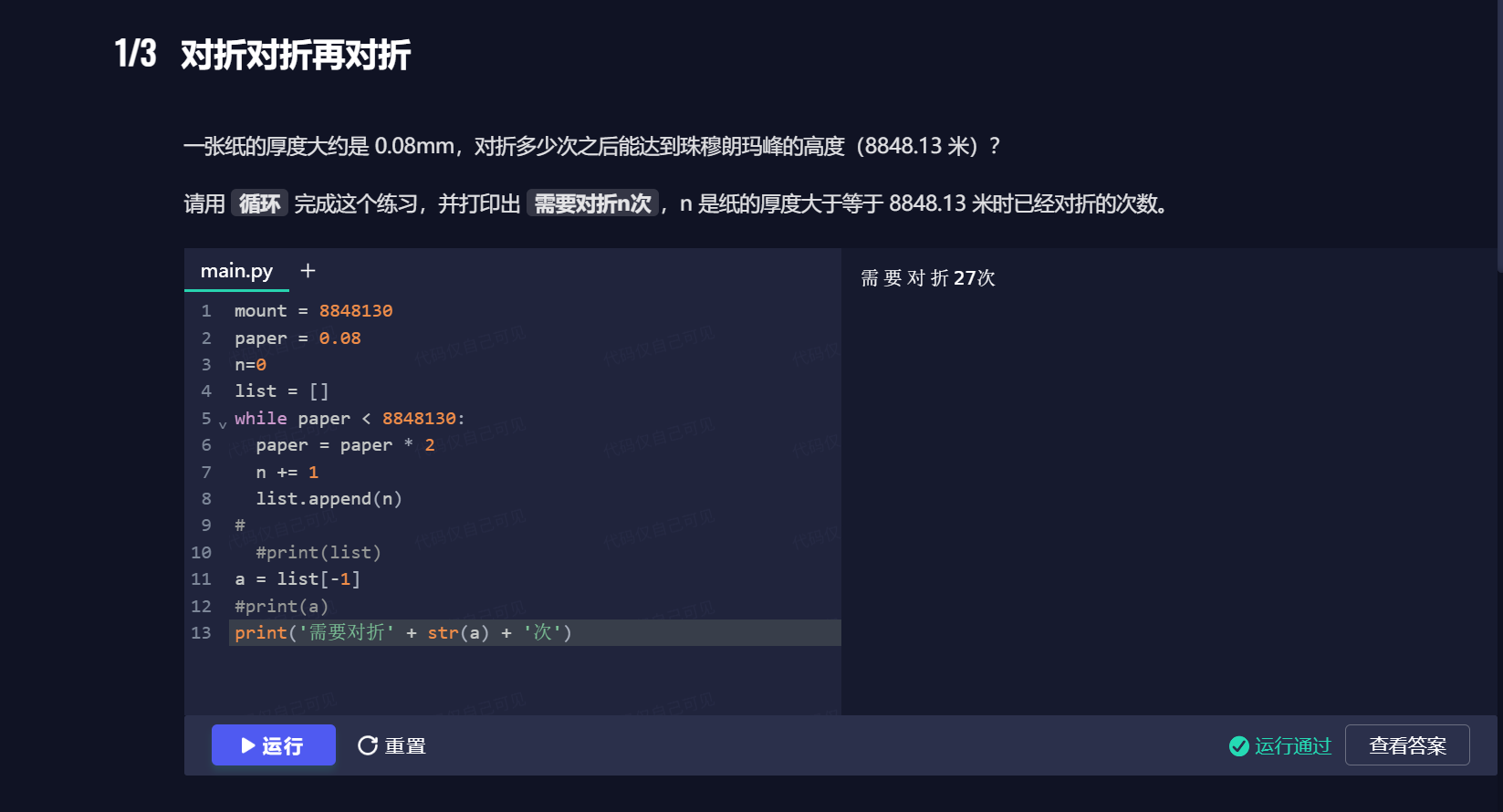1503x812 pixels.
Task: Click the title '对折对折再对折'
Action: point(296,55)
